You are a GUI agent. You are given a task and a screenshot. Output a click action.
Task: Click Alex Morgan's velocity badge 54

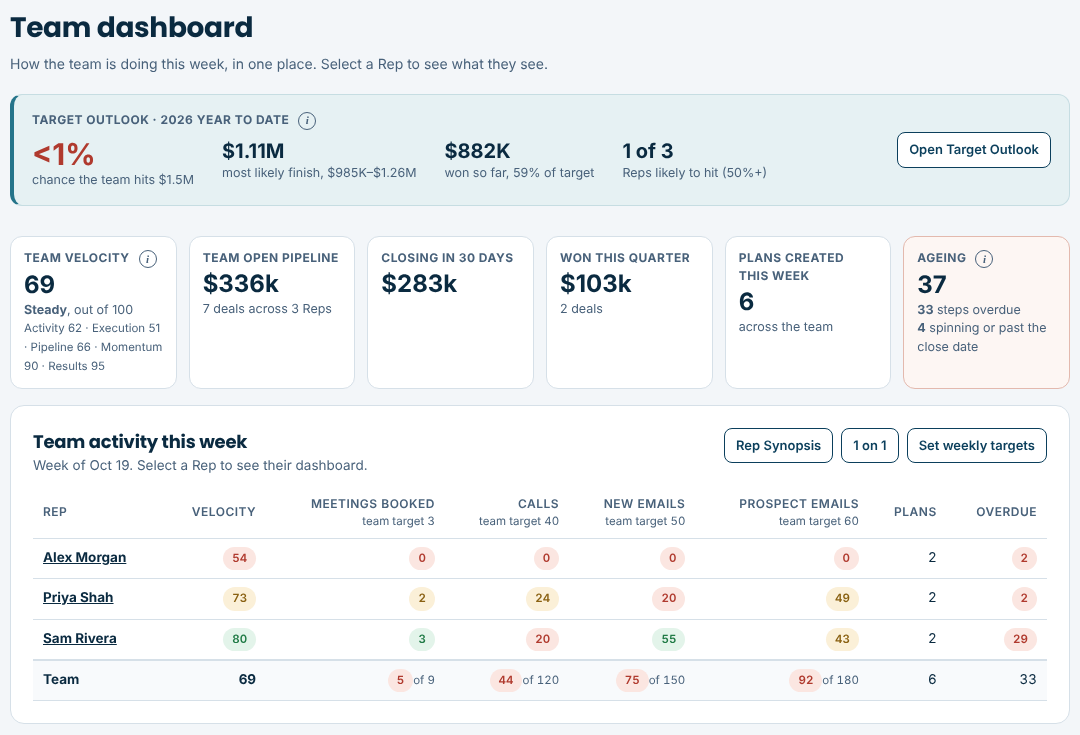coord(239,558)
